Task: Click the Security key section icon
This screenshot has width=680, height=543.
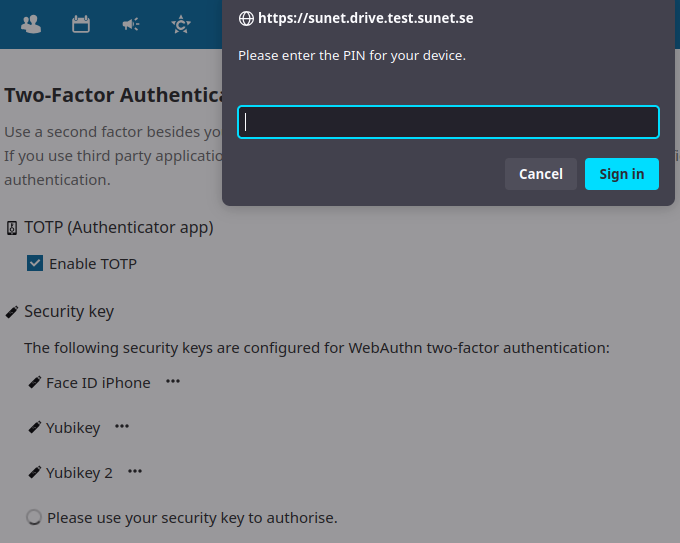Action: tap(12, 312)
